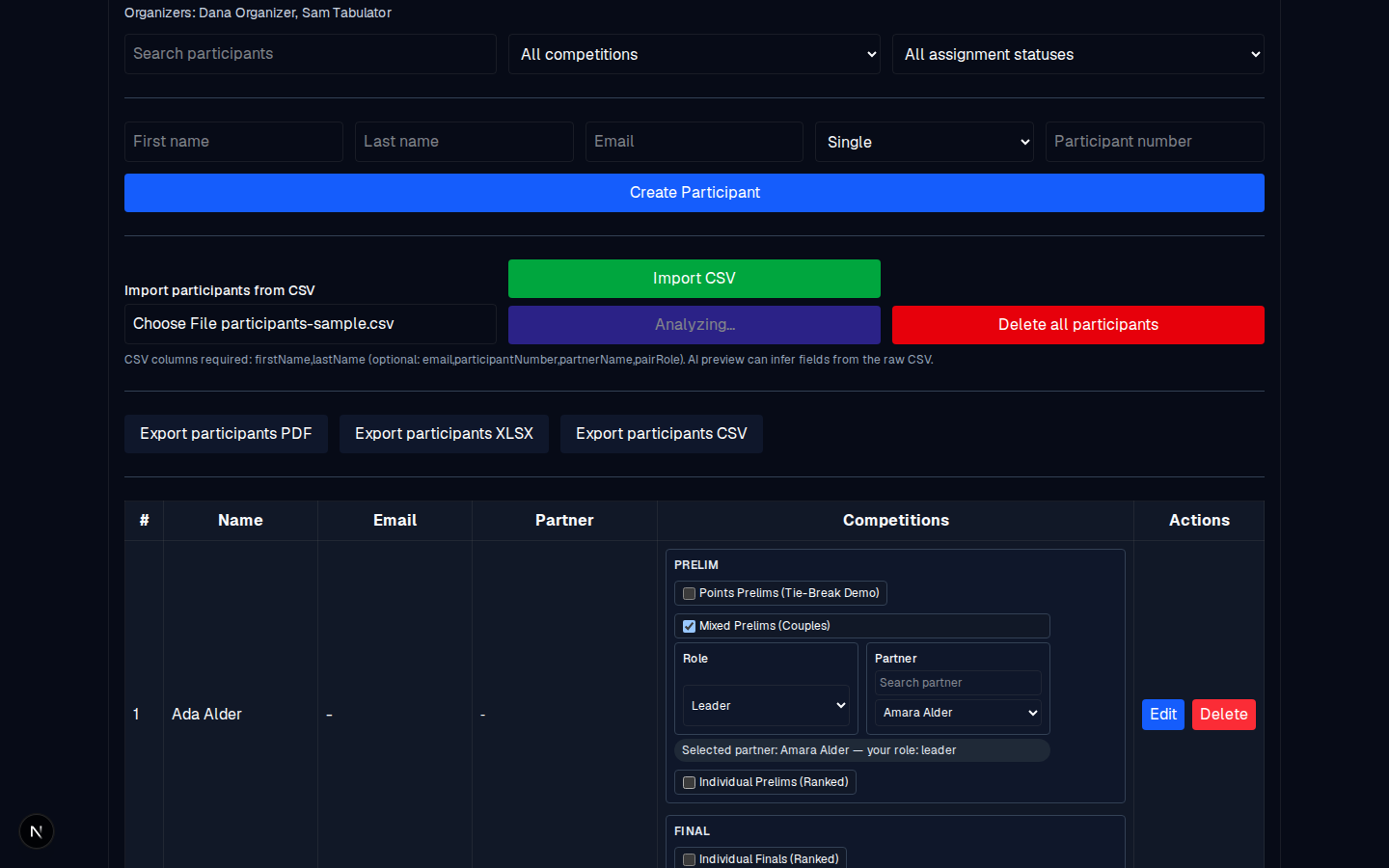This screenshot has width=1389, height=868.
Task: Click the Next.js dev tools icon
Action: (x=37, y=831)
